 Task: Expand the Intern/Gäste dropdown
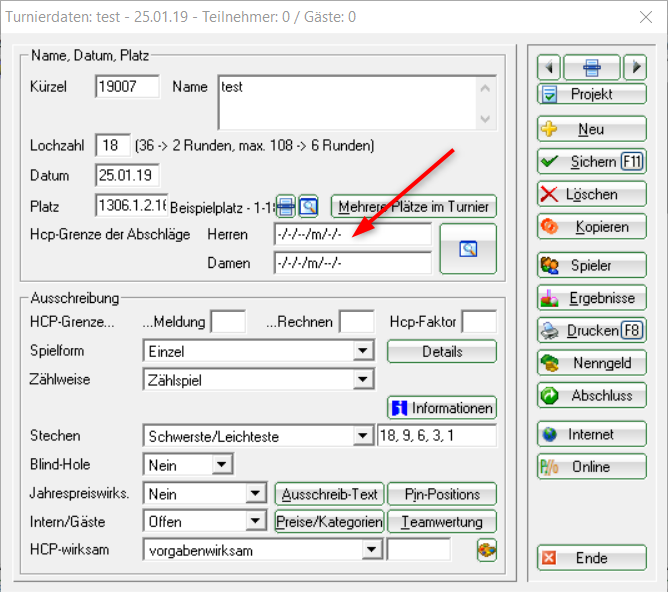(x=254, y=522)
